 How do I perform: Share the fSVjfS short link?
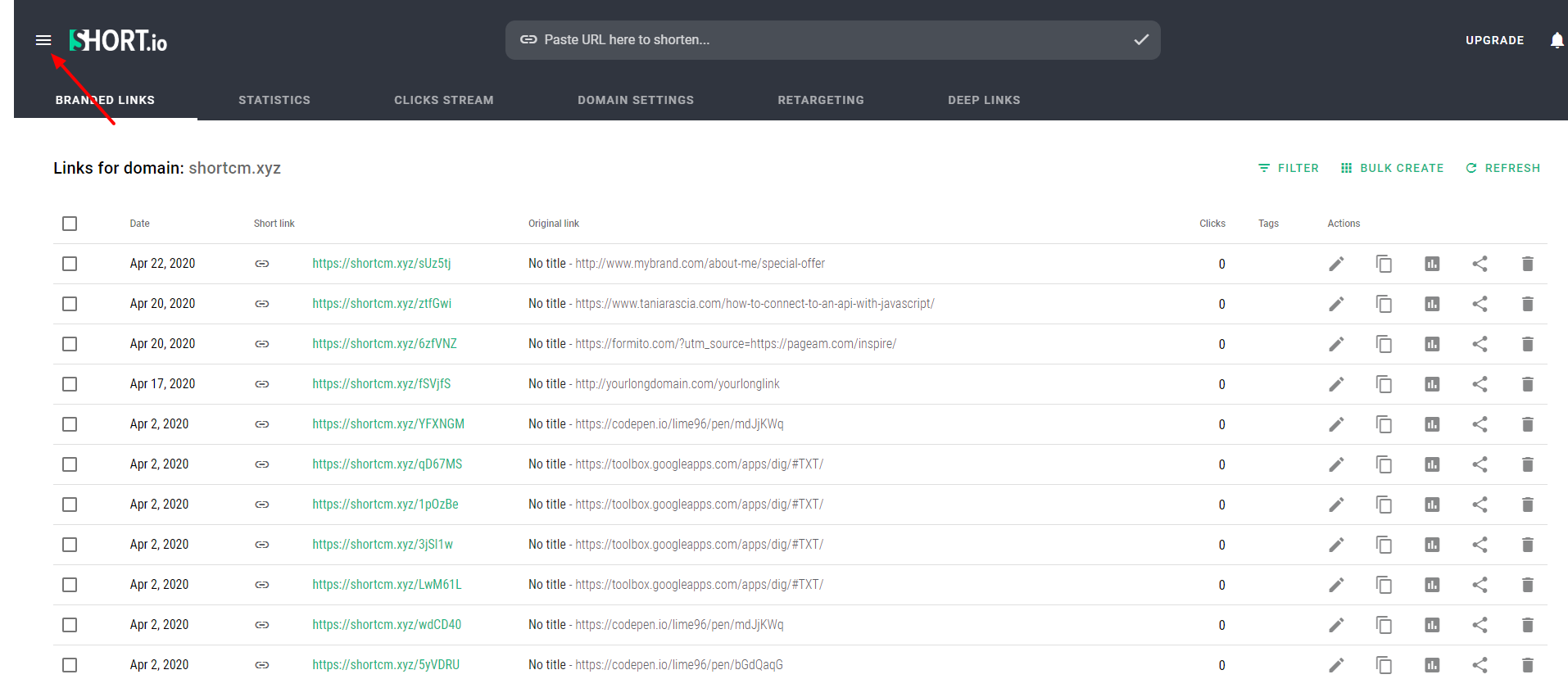(x=1480, y=384)
